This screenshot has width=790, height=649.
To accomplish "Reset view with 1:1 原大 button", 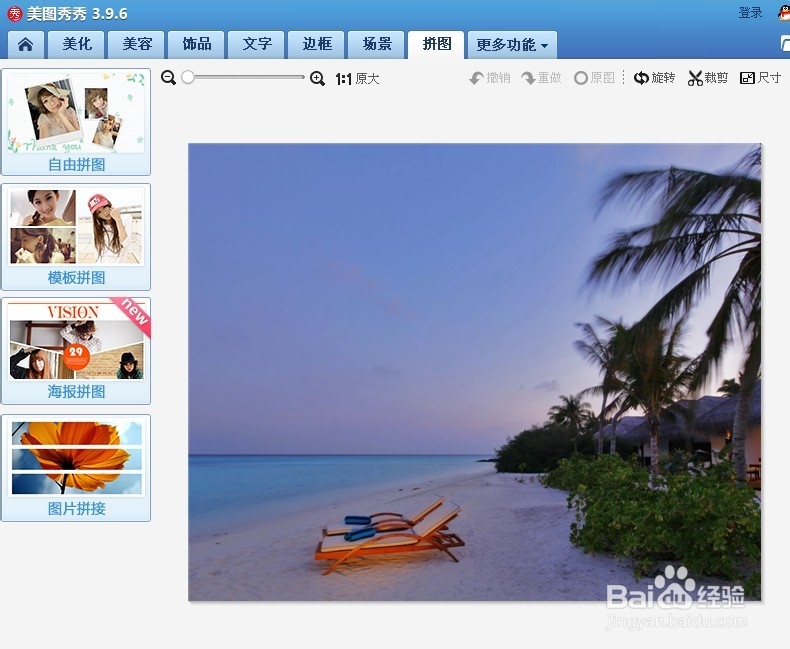I will (357, 79).
